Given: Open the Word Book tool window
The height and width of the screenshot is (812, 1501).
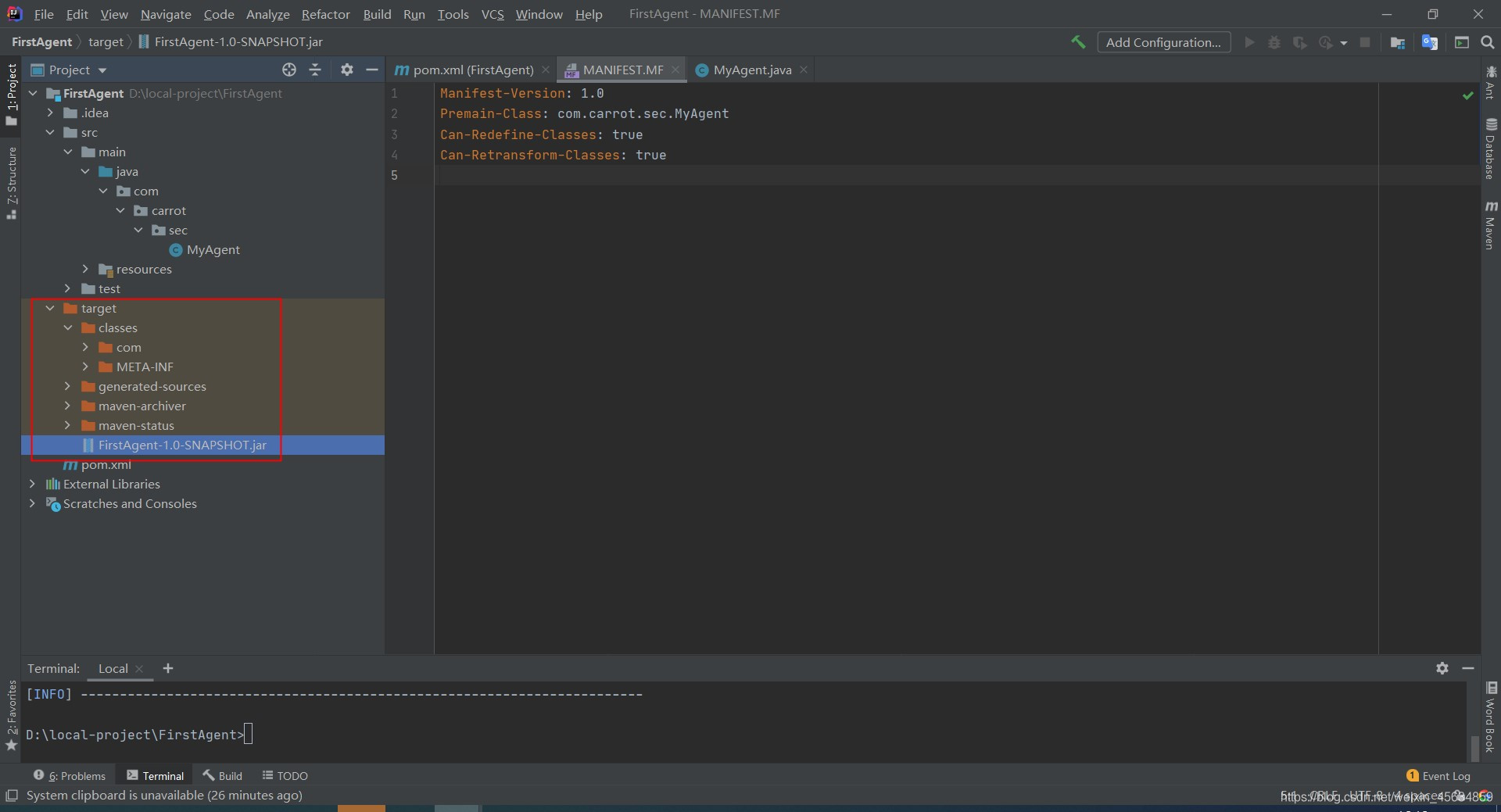Looking at the screenshot, I should click(1491, 717).
